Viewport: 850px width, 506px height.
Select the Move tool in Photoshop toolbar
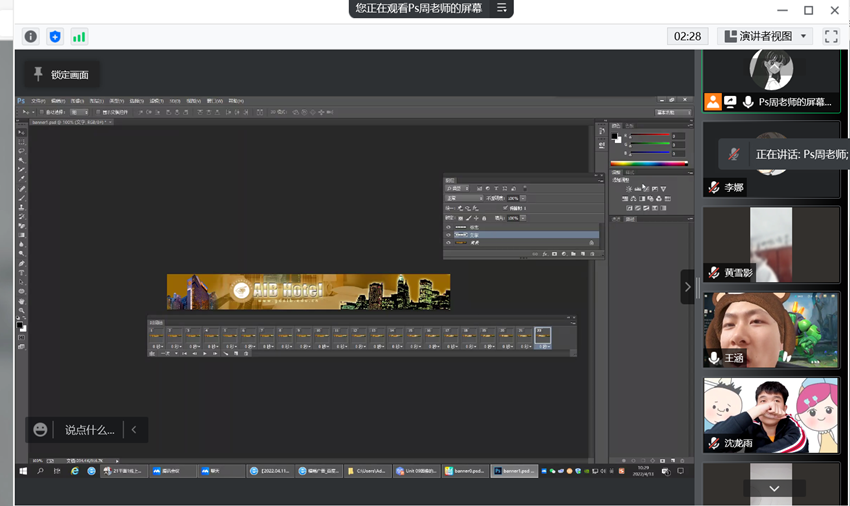coord(21,132)
